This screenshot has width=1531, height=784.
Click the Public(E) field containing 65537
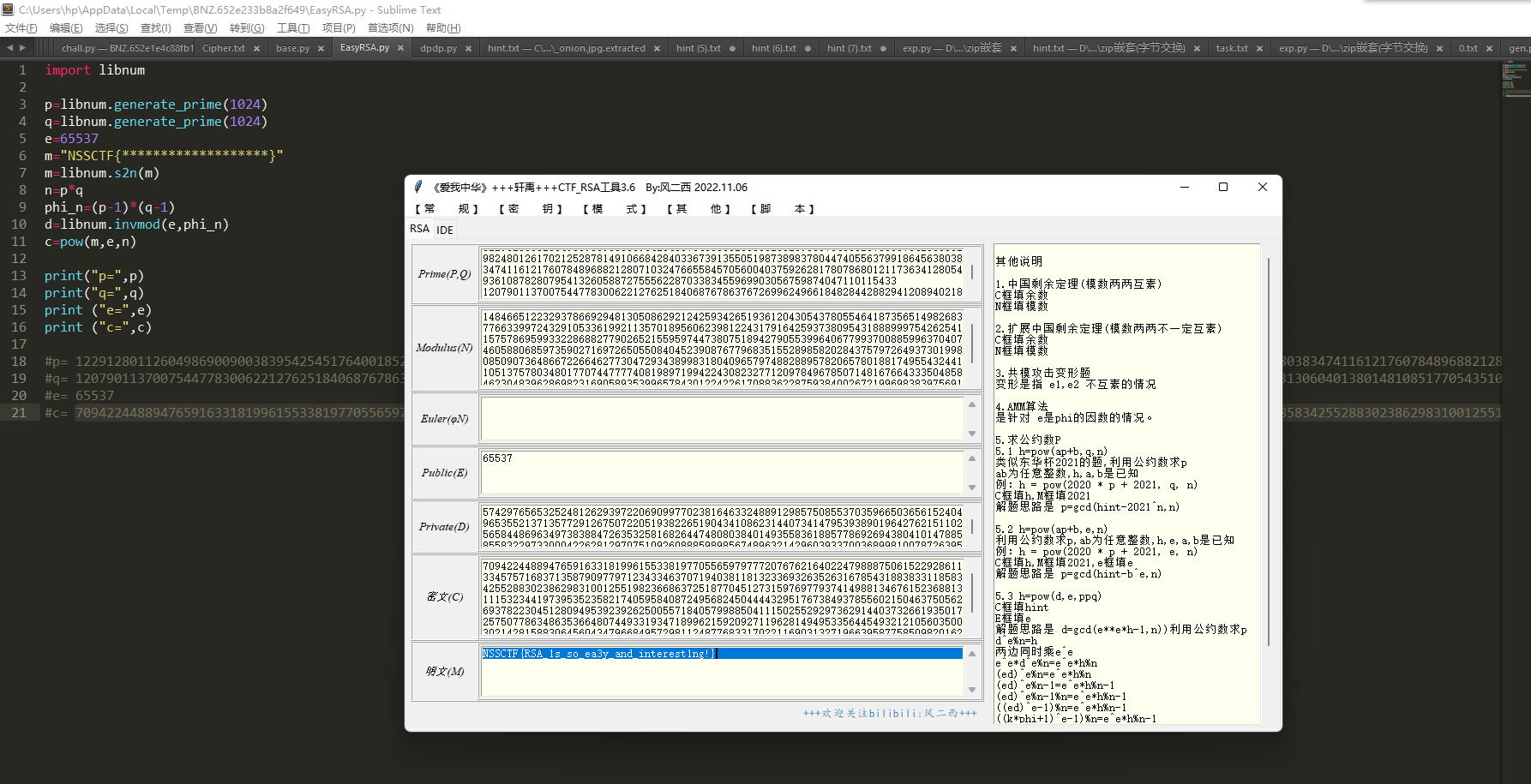click(723, 473)
